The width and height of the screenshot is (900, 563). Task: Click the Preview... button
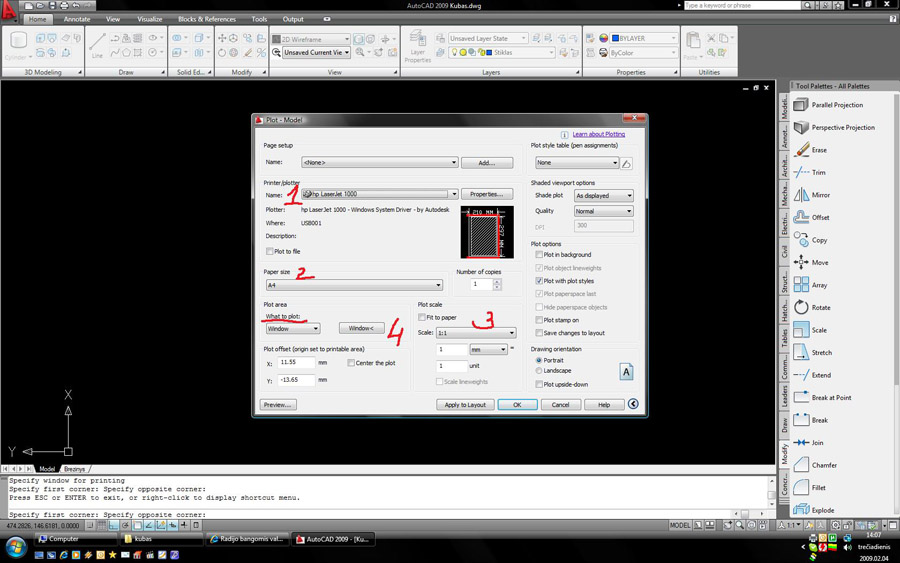(x=277, y=405)
